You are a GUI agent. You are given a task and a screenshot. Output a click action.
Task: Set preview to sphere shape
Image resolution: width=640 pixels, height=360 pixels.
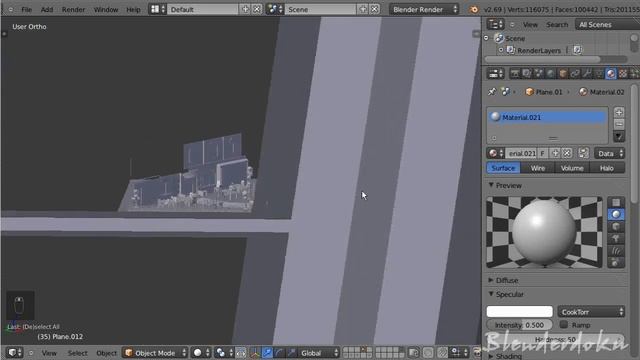[x=616, y=214]
